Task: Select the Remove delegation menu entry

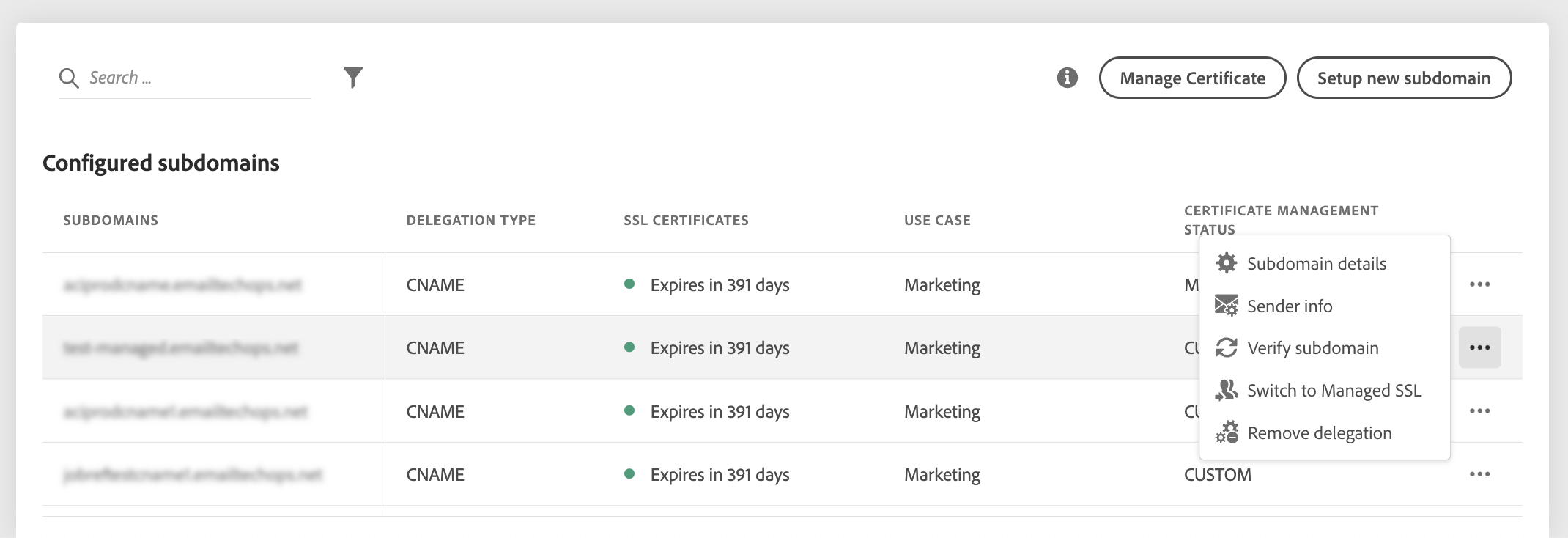Action: (1319, 433)
